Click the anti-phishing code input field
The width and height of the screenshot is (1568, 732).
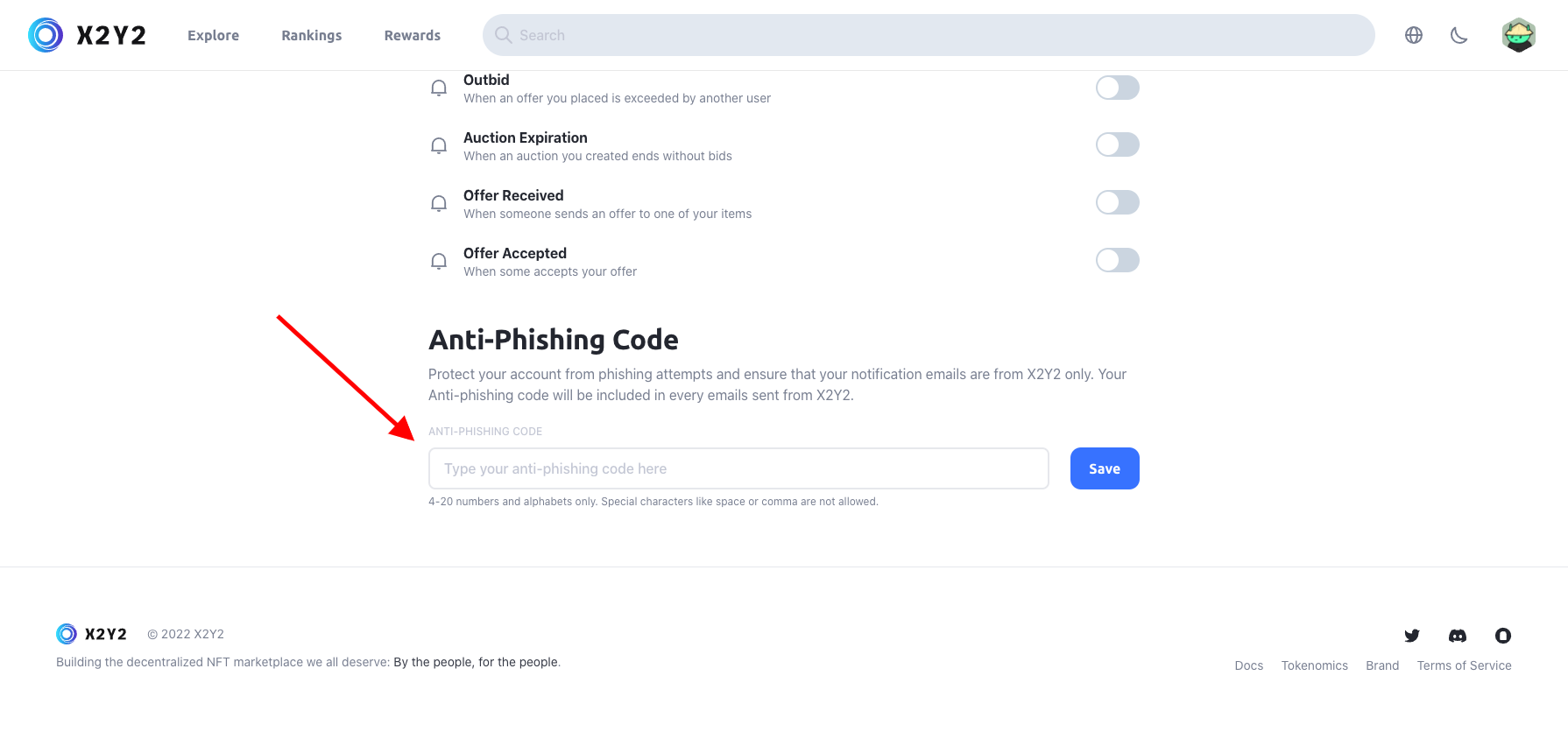tap(738, 468)
